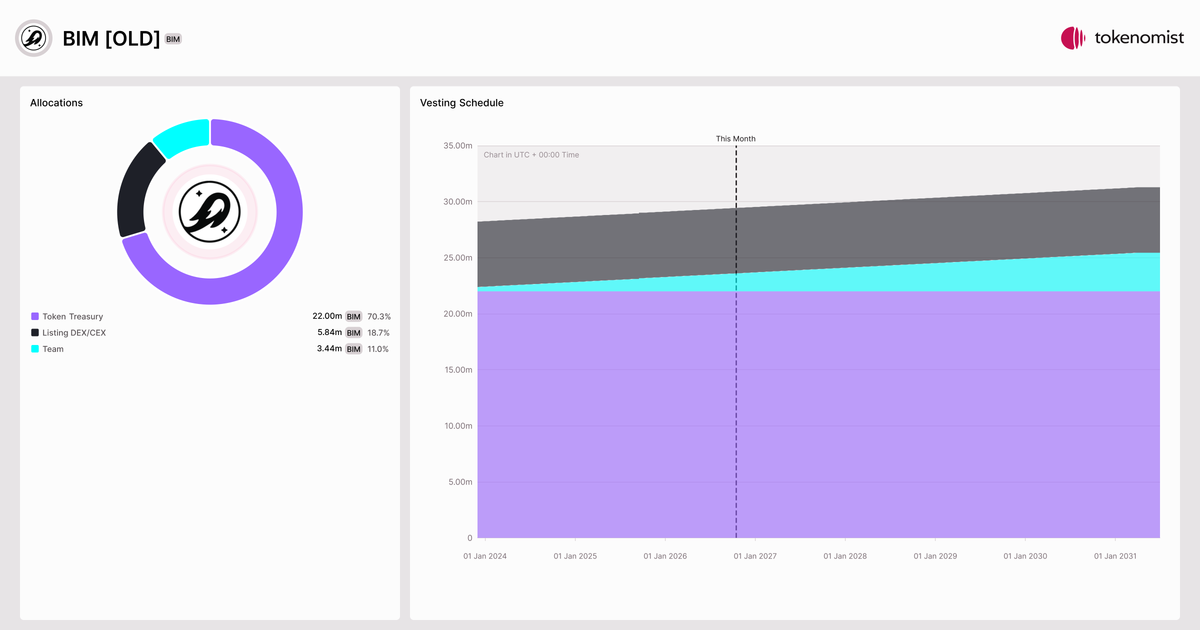This screenshot has height=630, width=1200.
Task: Click the 30.00m y-axis label
Action: 456,202
